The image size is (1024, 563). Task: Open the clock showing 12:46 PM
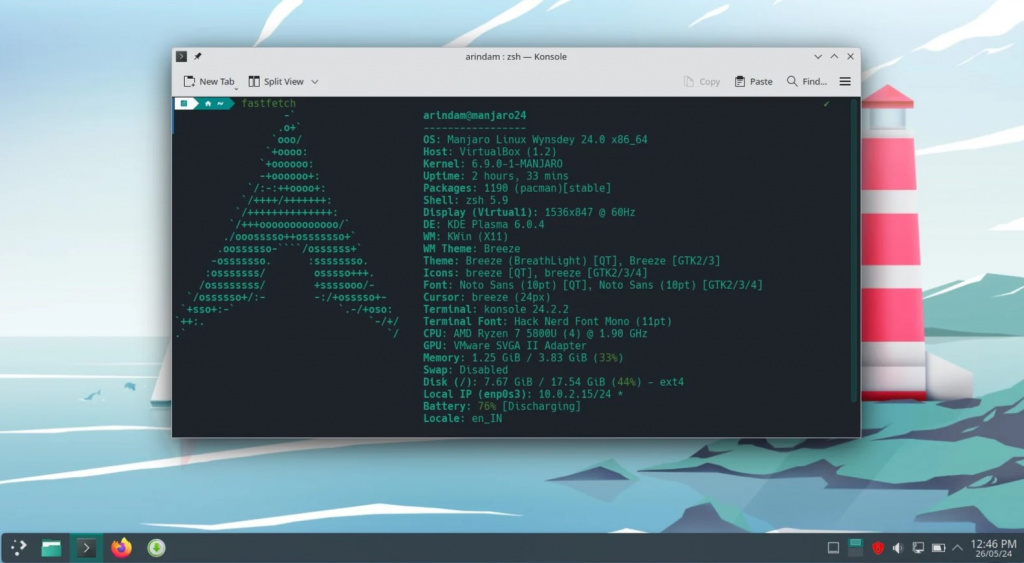point(993,548)
